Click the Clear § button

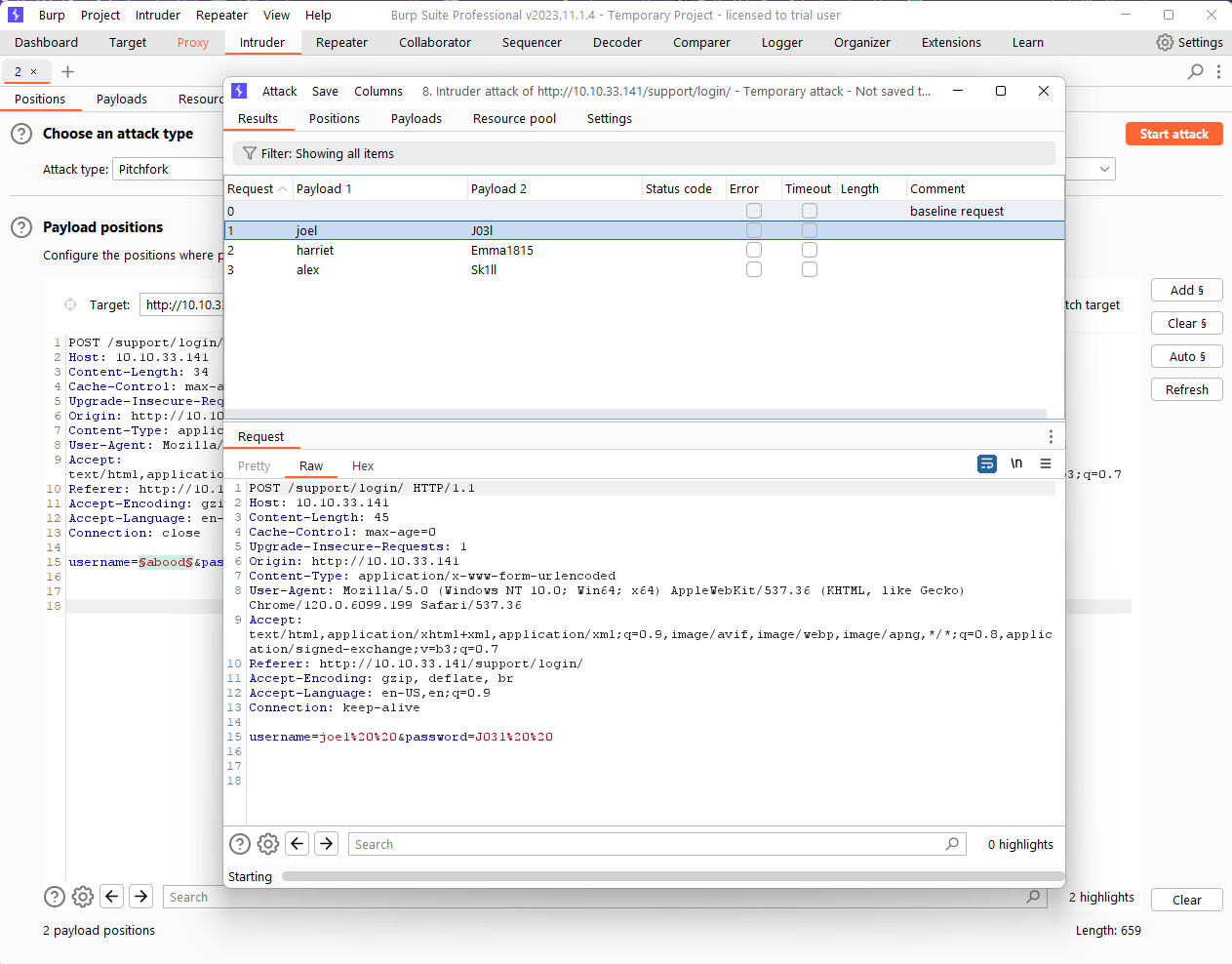1187,323
